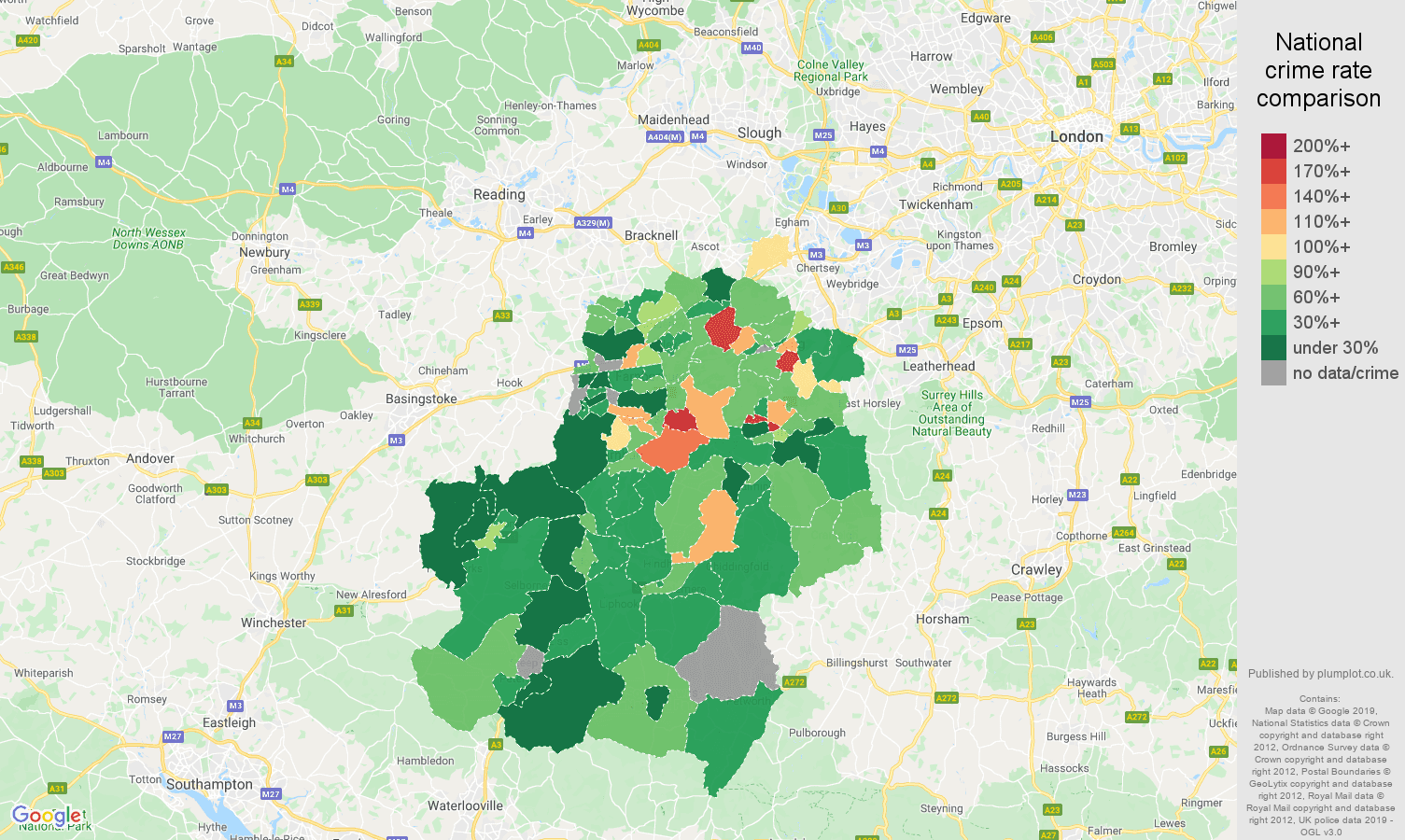The width and height of the screenshot is (1405, 840).
Task: Click the A217 road shield near Epsom
Action: tap(1020, 344)
